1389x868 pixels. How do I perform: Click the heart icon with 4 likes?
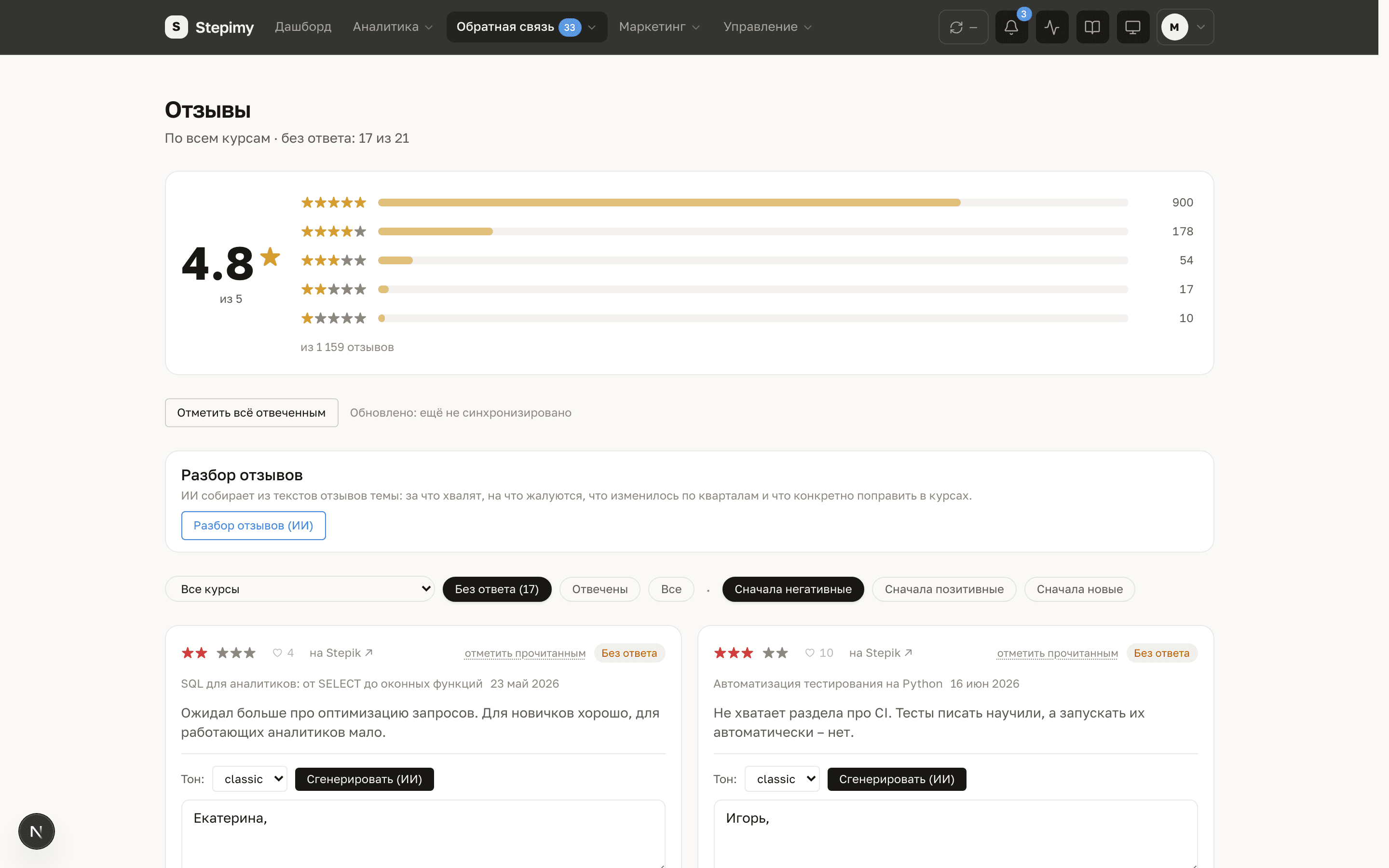pyautogui.click(x=277, y=653)
